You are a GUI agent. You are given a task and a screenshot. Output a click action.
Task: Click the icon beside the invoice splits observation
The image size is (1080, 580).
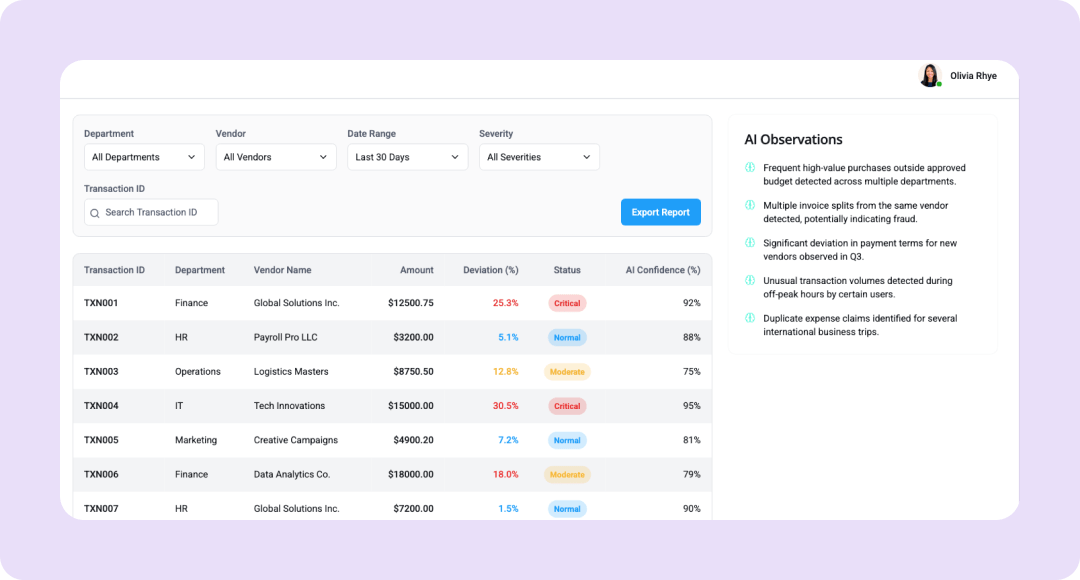(x=750, y=205)
